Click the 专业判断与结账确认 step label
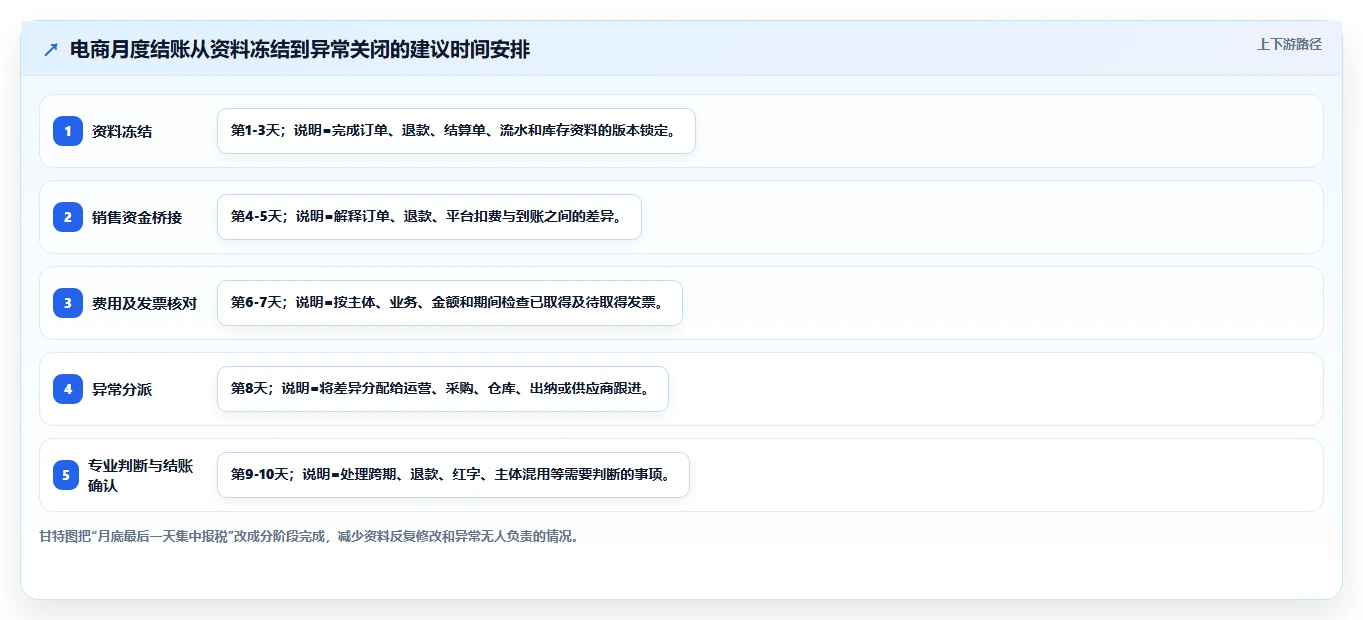 (x=140, y=475)
